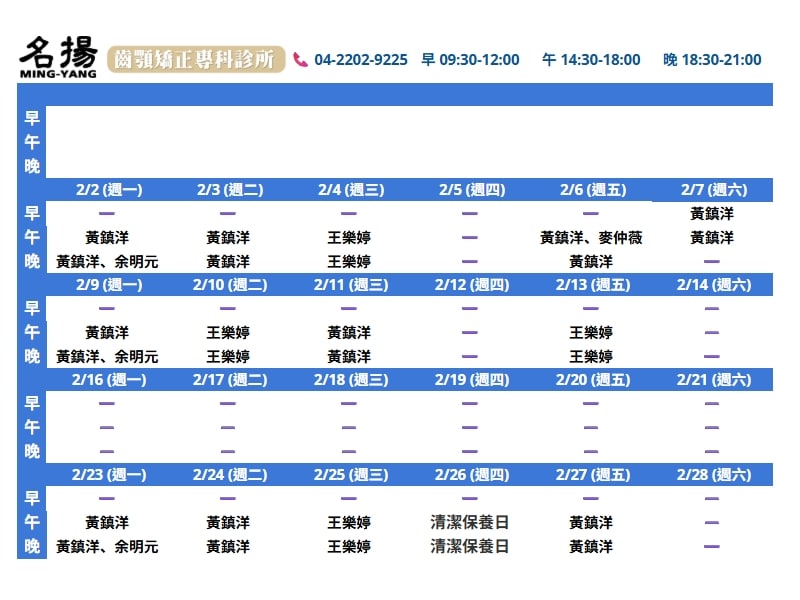The image size is (800, 600).
Task: Click 清潔保養日 in the 2/26 afternoon slot
Action: point(470,523)
